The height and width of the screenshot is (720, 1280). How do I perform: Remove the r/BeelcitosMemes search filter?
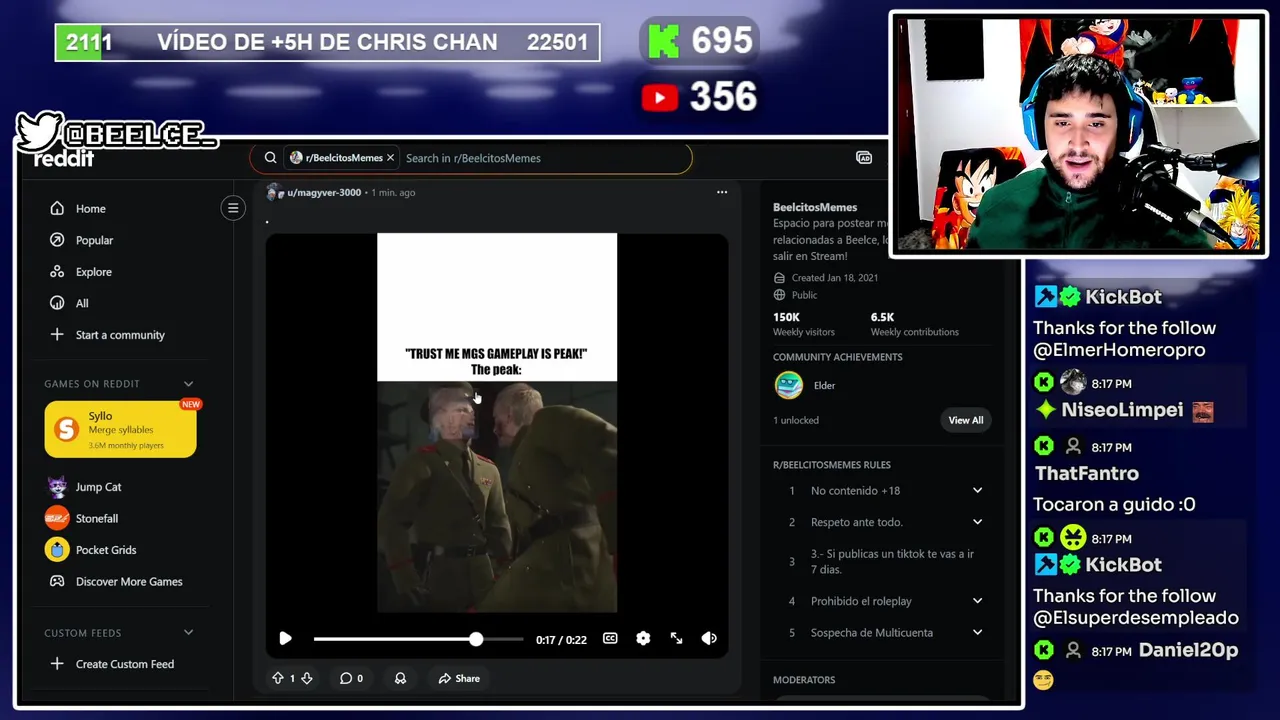(391, 158)
